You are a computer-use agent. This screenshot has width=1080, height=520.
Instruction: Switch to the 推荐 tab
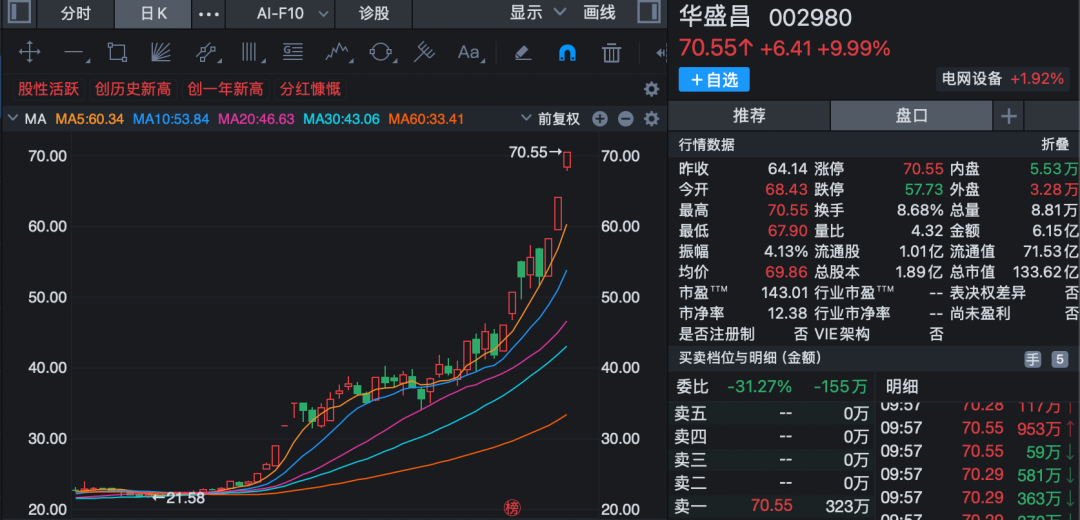749,116
